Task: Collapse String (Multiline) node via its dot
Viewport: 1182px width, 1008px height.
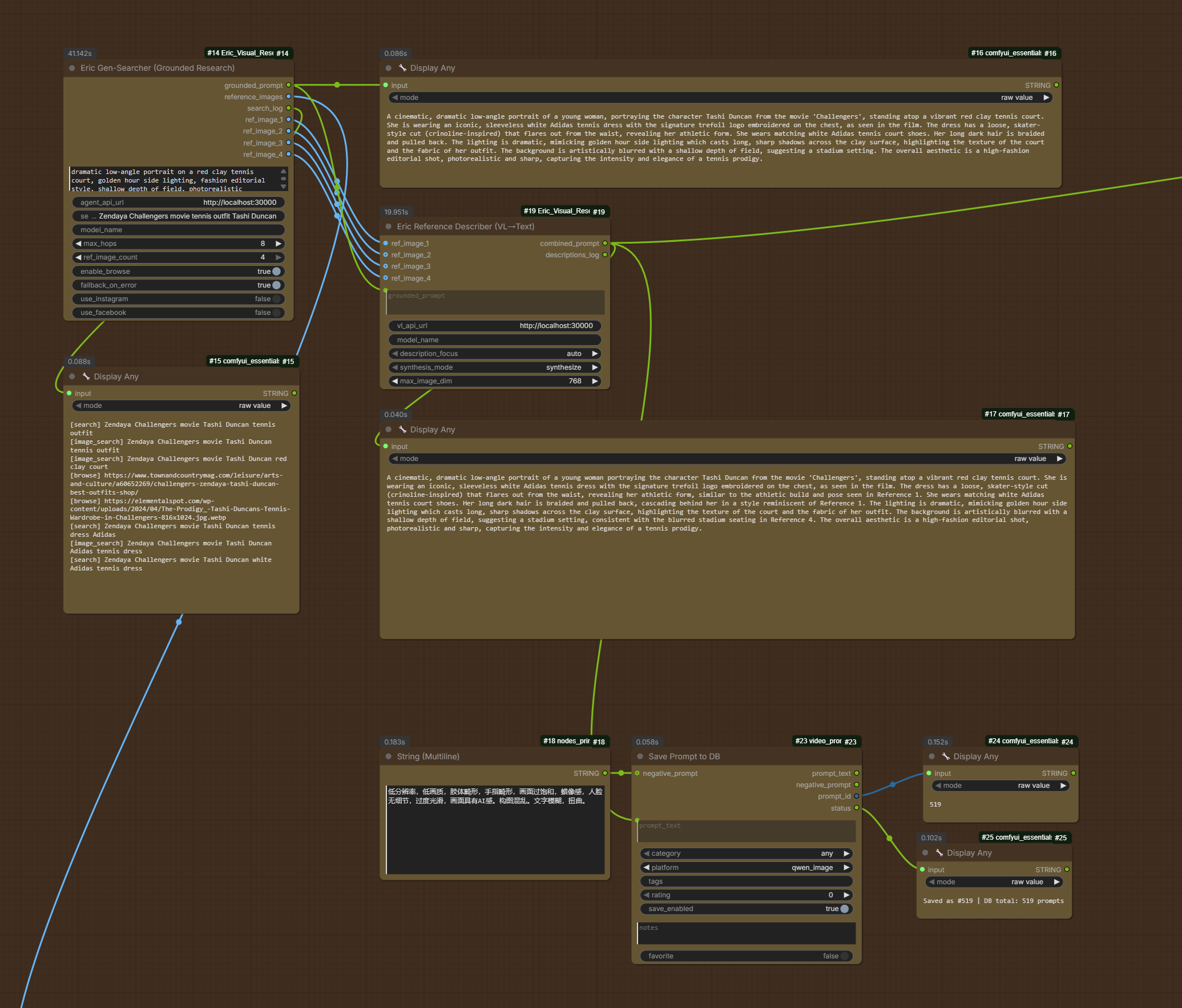Action: [x=389, y=756]
